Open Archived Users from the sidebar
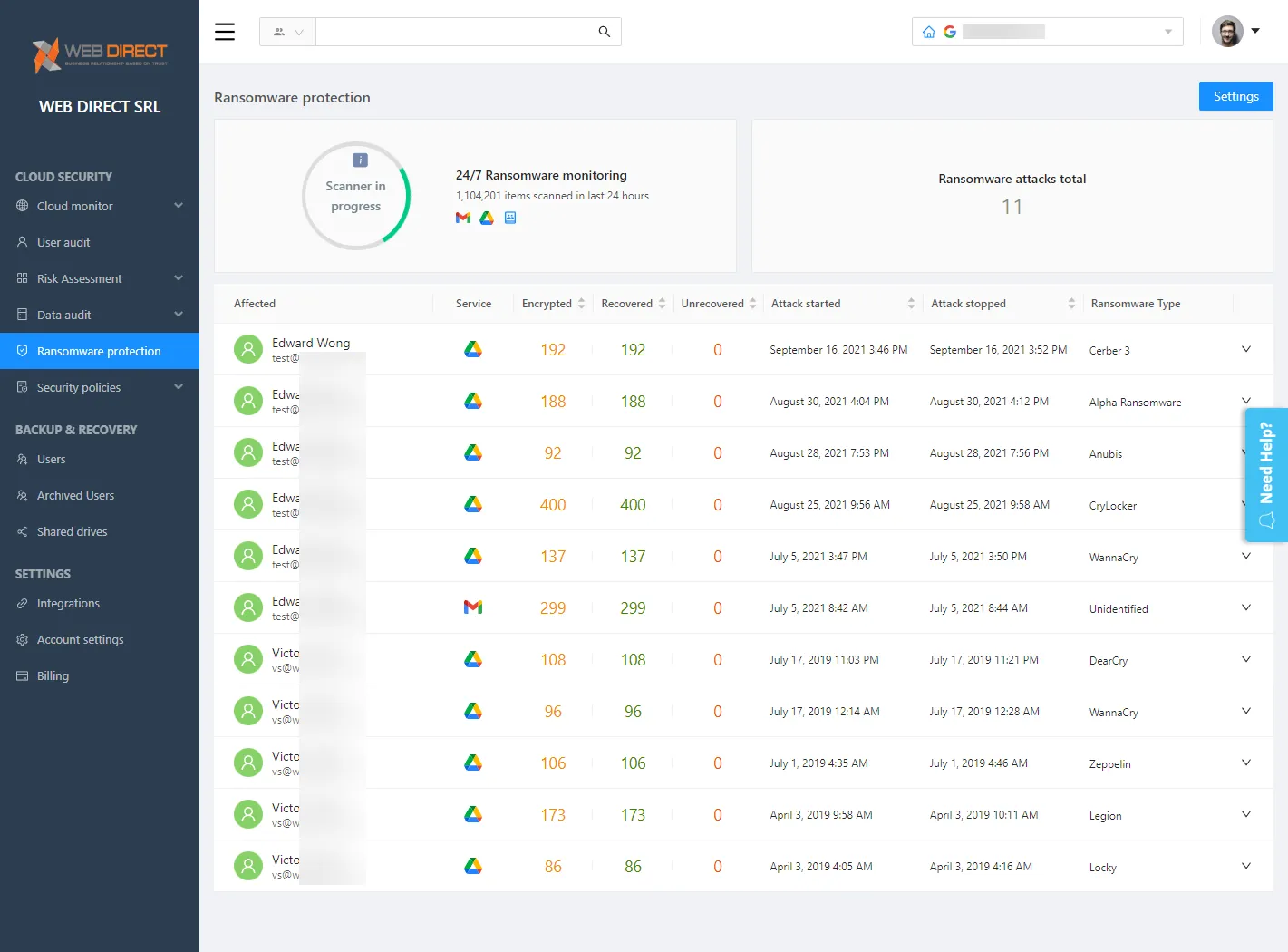Viewport: 1288px width, 952px height. click(x=22, y=495)
